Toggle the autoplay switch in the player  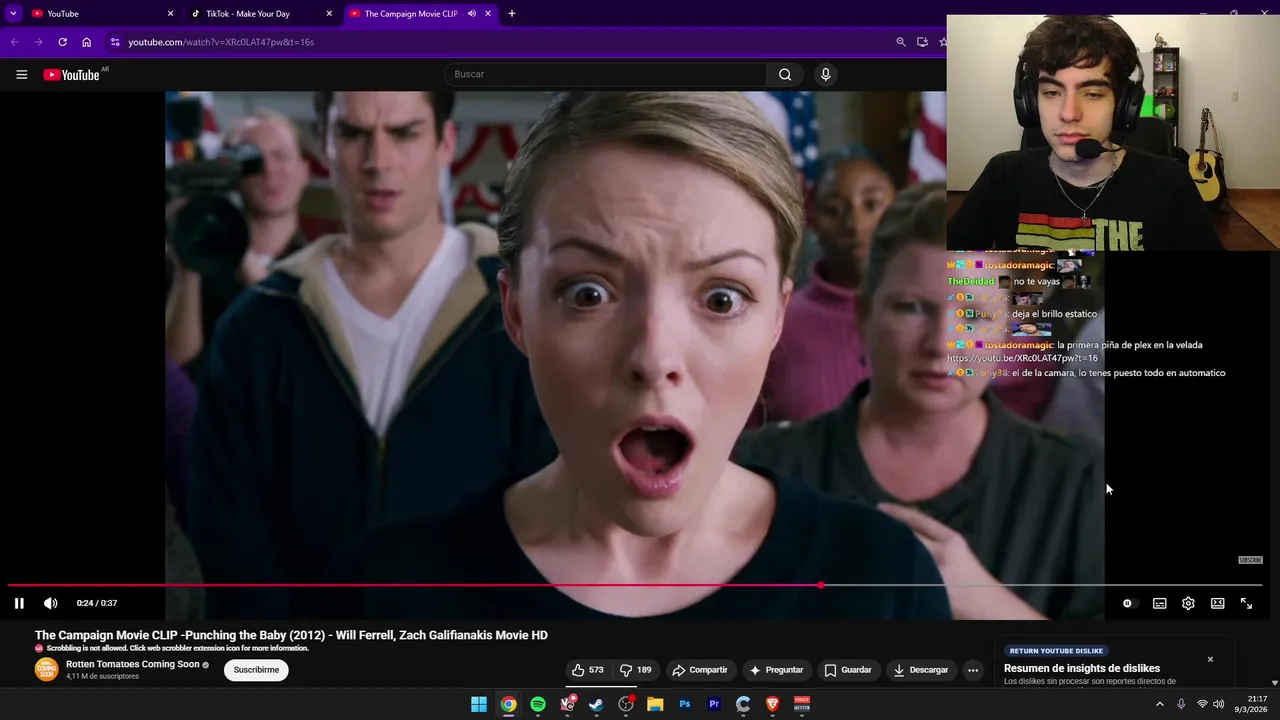pyautogui.click(x=1130, y=603)
